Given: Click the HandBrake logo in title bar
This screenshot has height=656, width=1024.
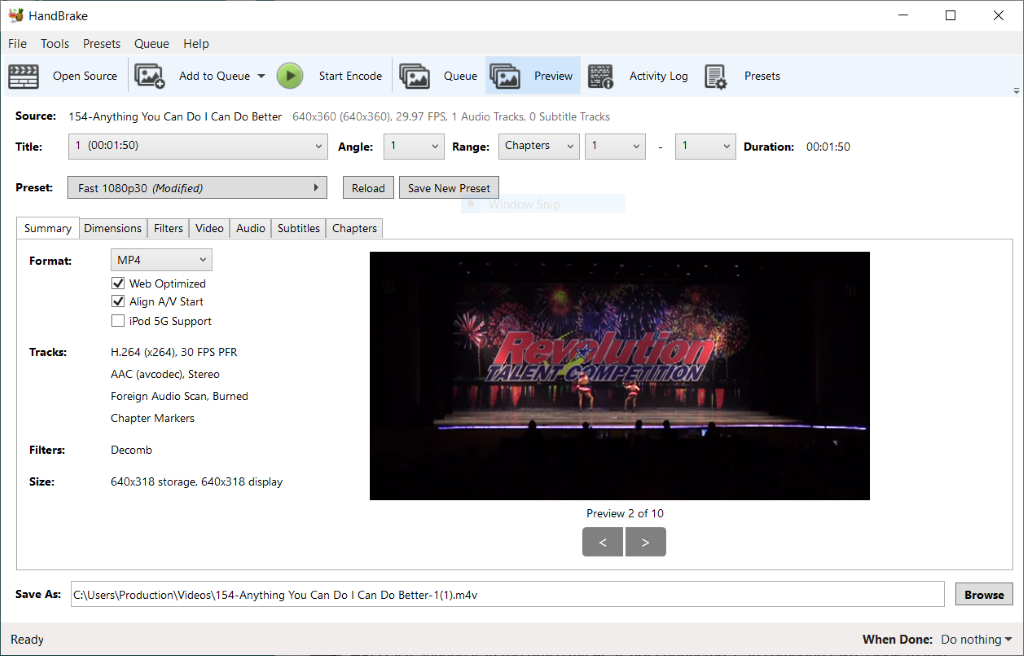Looking at the screenshot, I should tap(15, 15).
